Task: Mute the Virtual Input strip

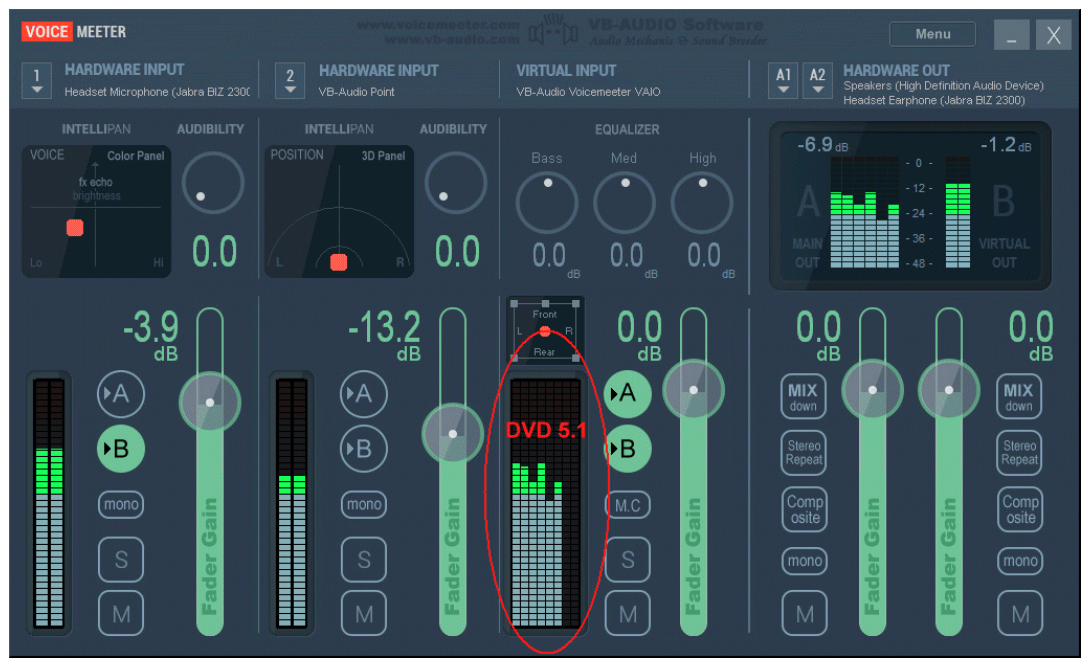Action: pyautogui.click(x=627, y=614)
